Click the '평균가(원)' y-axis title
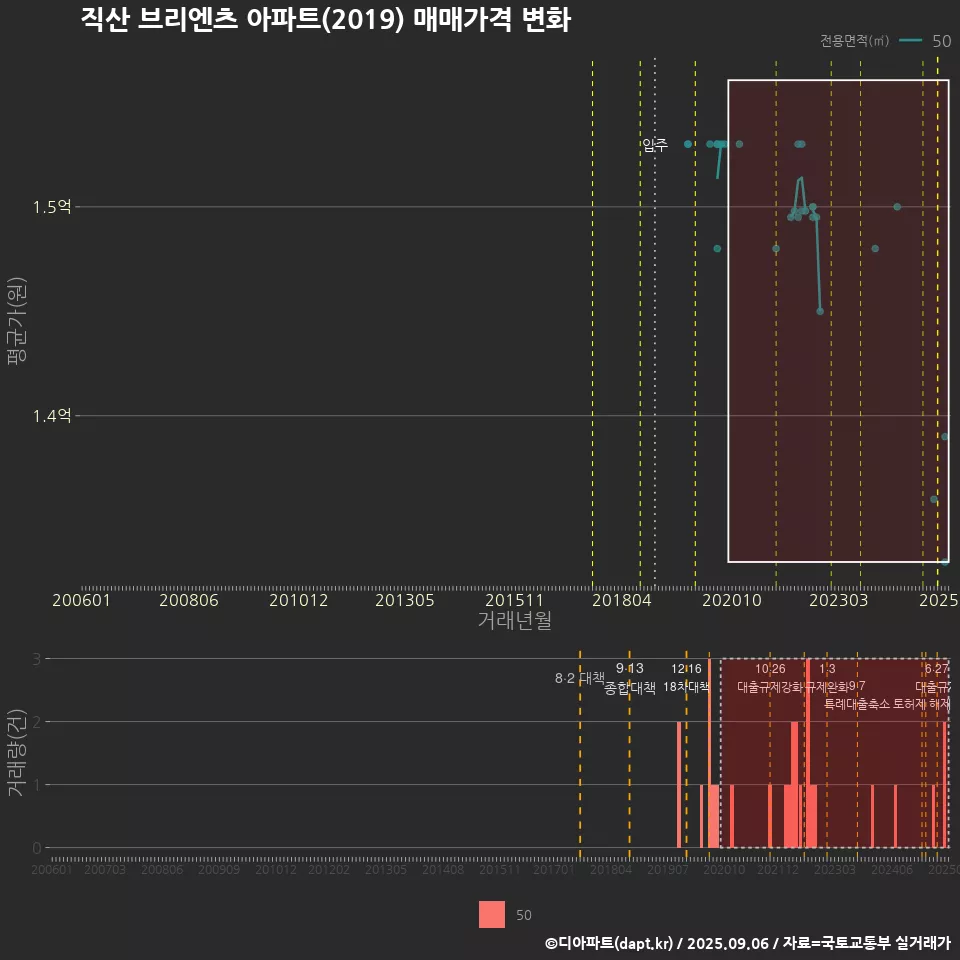 pyautogui.click(x=17, y=321)
